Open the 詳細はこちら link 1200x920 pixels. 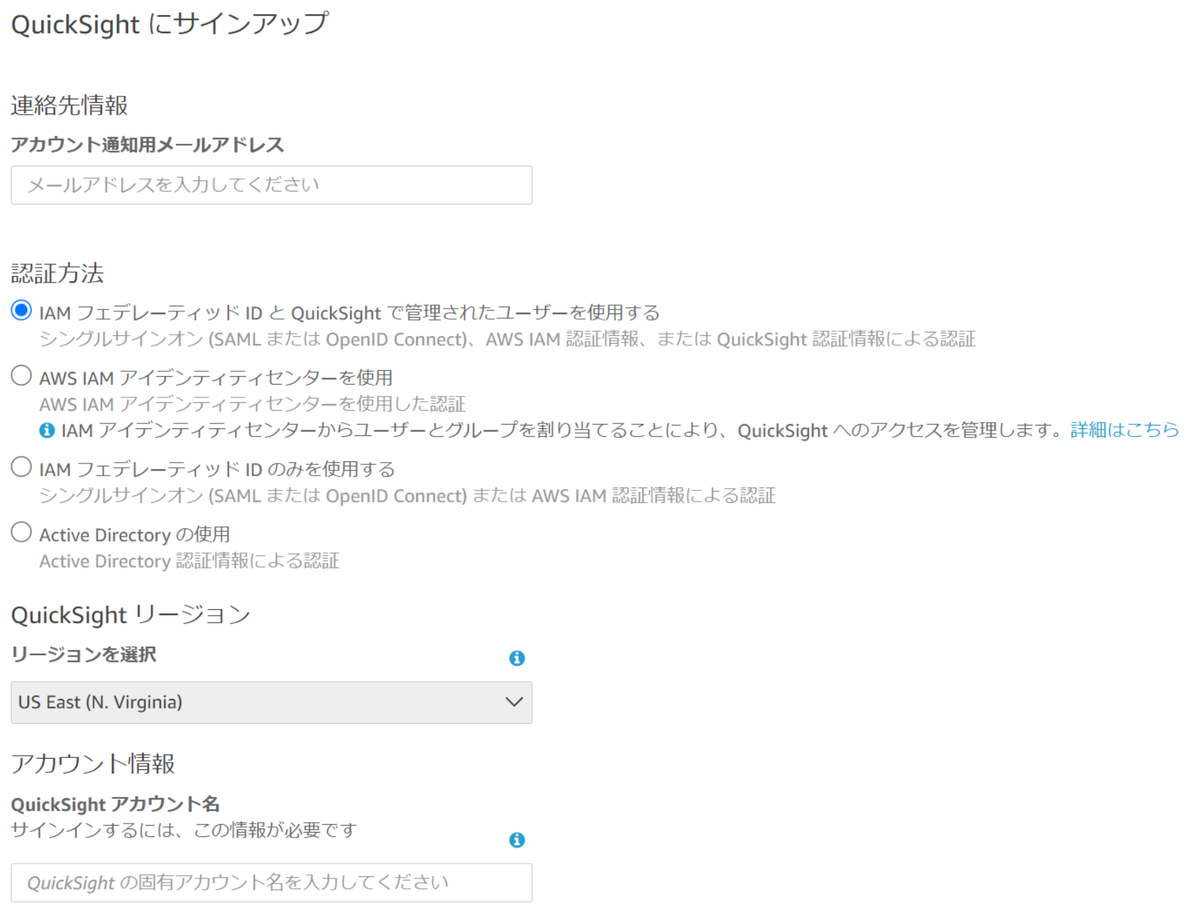pos(1125,431)
